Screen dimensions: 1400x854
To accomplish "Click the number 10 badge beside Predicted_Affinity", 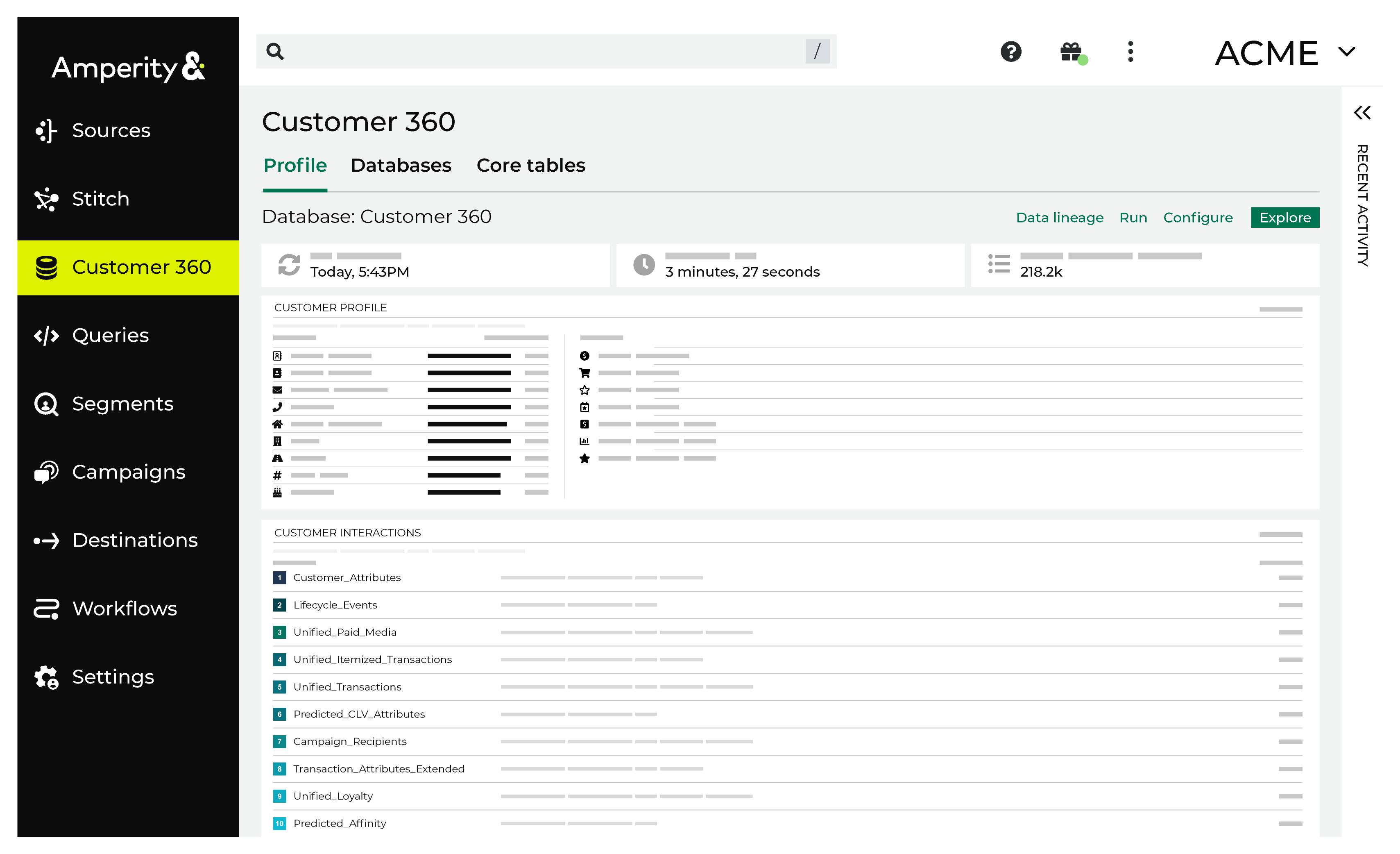I will click(x=279, y=823).
